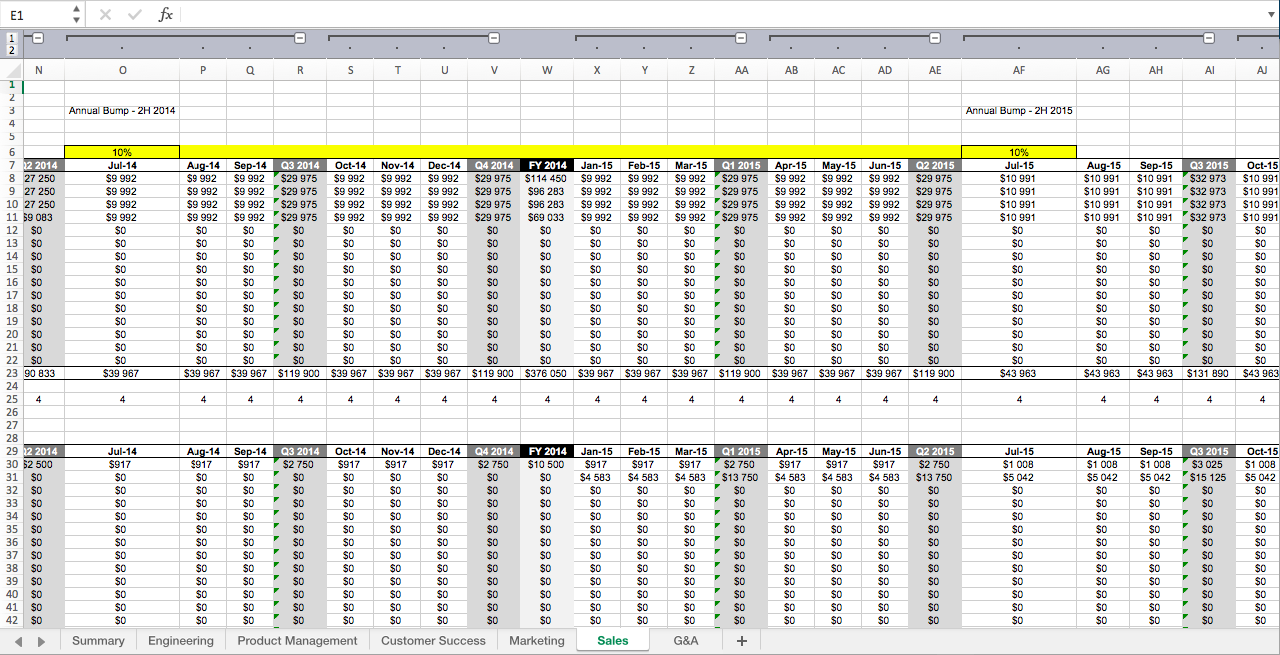Select column W header

point(547,70)
